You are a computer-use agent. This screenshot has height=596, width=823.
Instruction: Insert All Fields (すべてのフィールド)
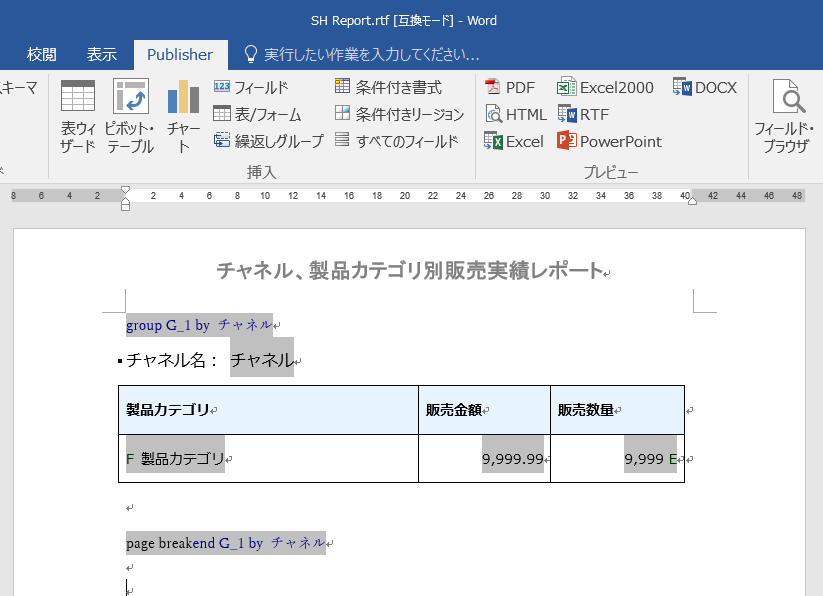[396, 141]
